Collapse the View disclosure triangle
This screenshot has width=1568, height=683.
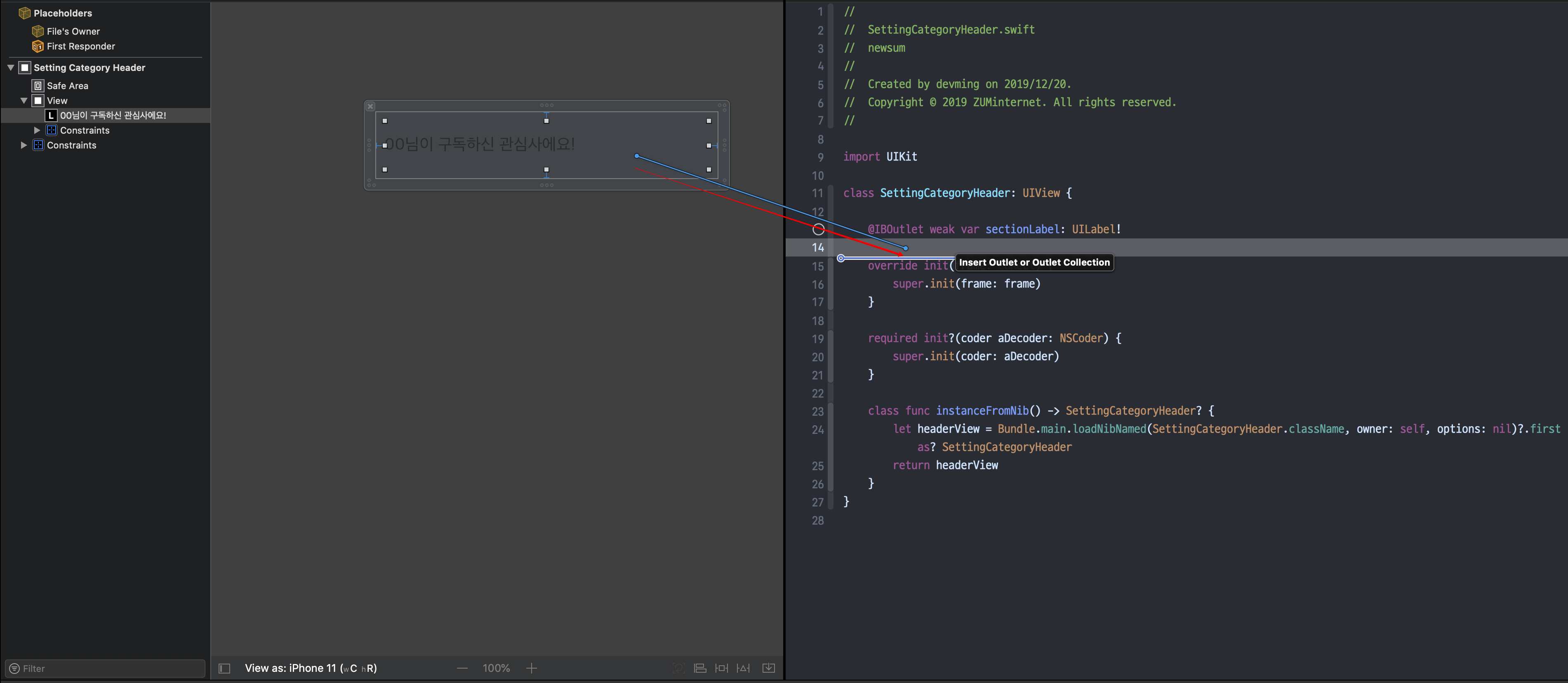[x=24, y=101]
